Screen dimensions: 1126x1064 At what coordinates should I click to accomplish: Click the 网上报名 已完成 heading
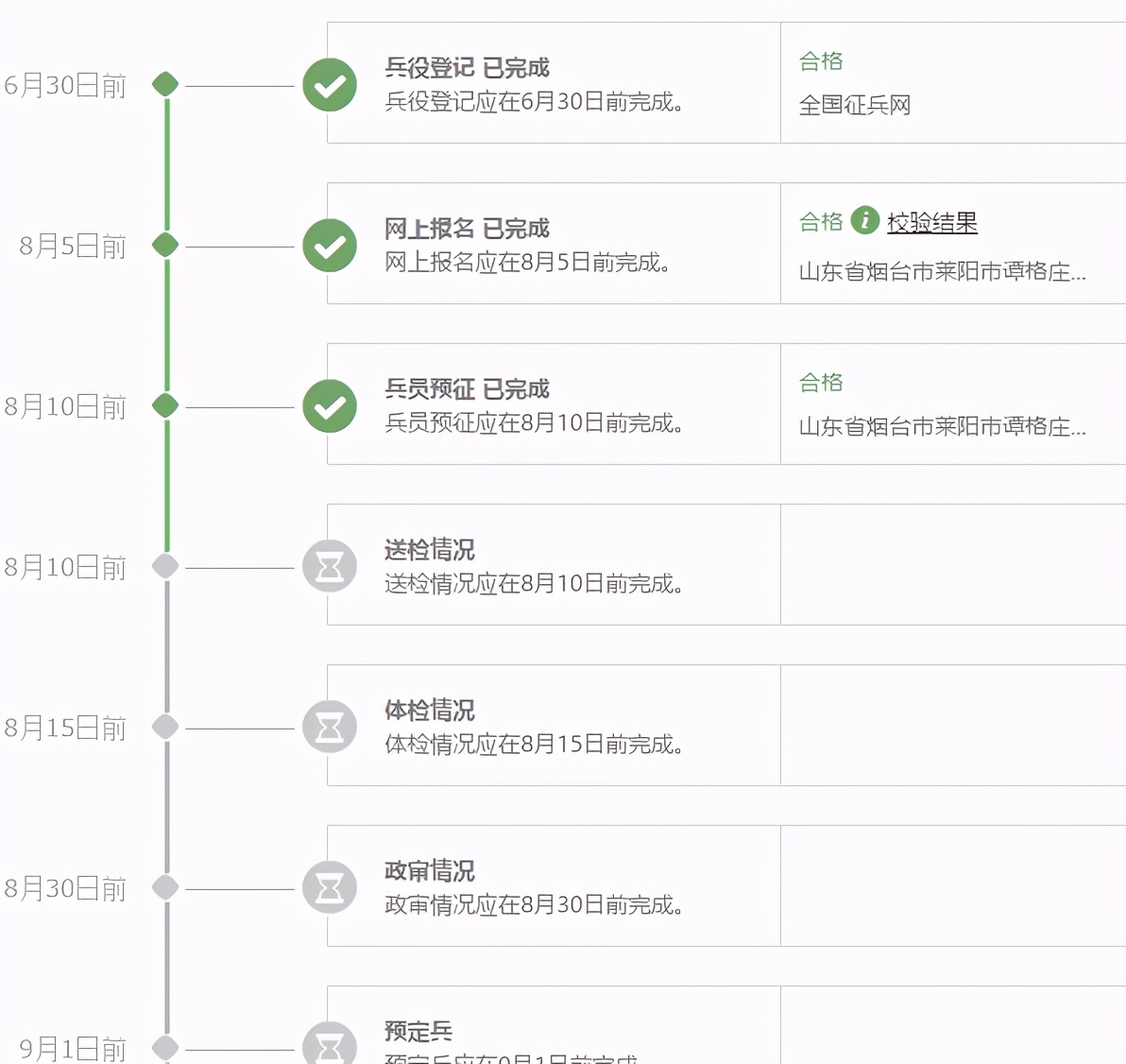(467, 229)
